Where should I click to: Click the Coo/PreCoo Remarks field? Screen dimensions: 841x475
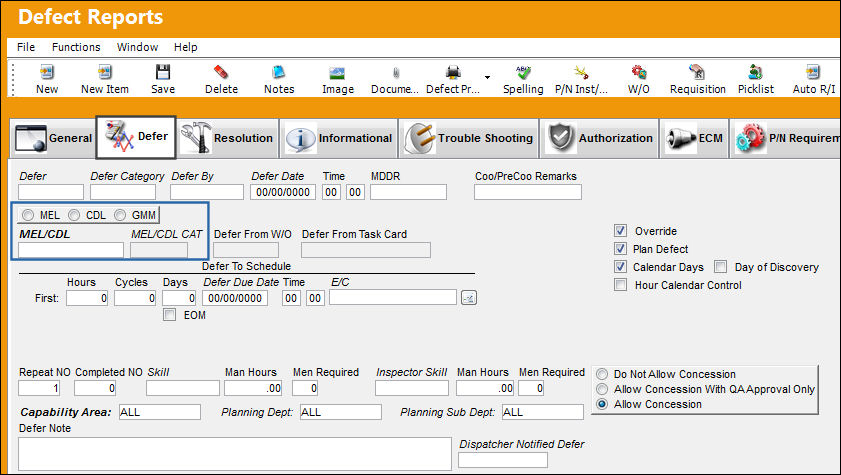coord(528,192)
